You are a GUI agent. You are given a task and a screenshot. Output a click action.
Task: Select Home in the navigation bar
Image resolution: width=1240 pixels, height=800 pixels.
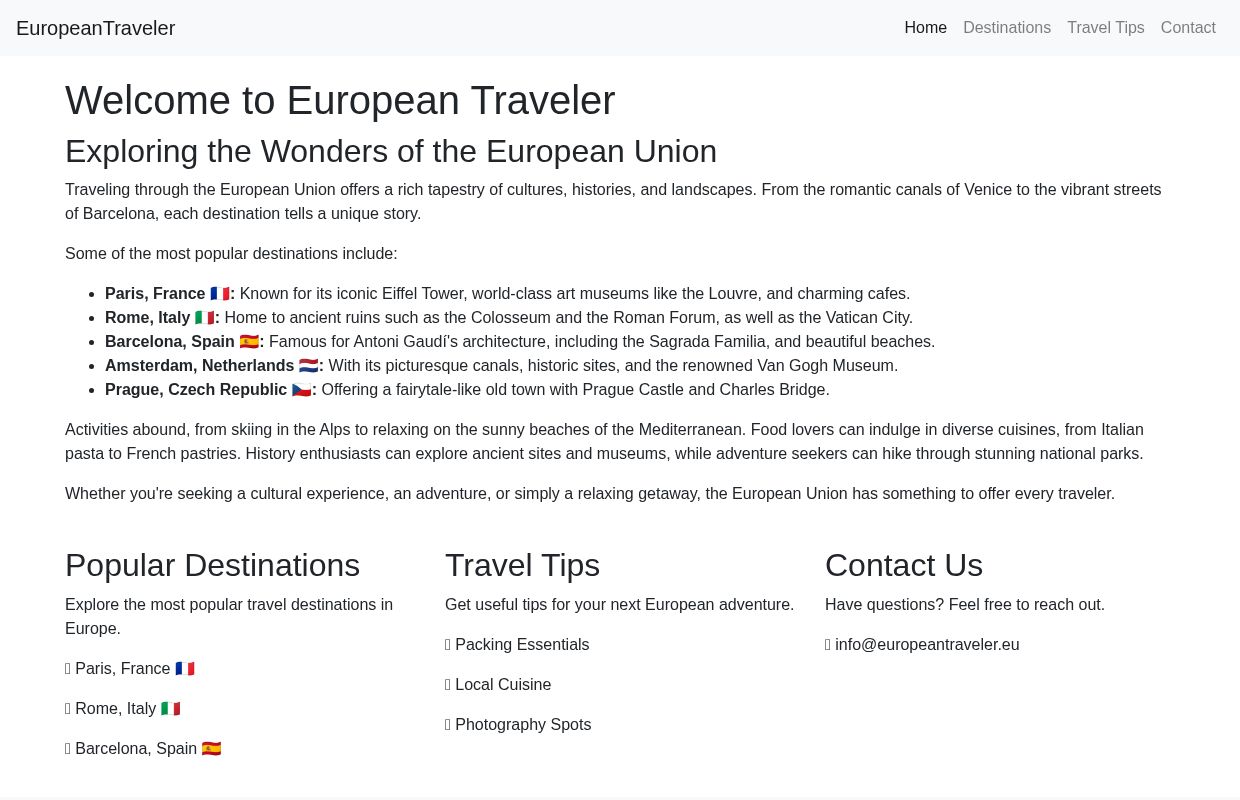click(925, 27)
